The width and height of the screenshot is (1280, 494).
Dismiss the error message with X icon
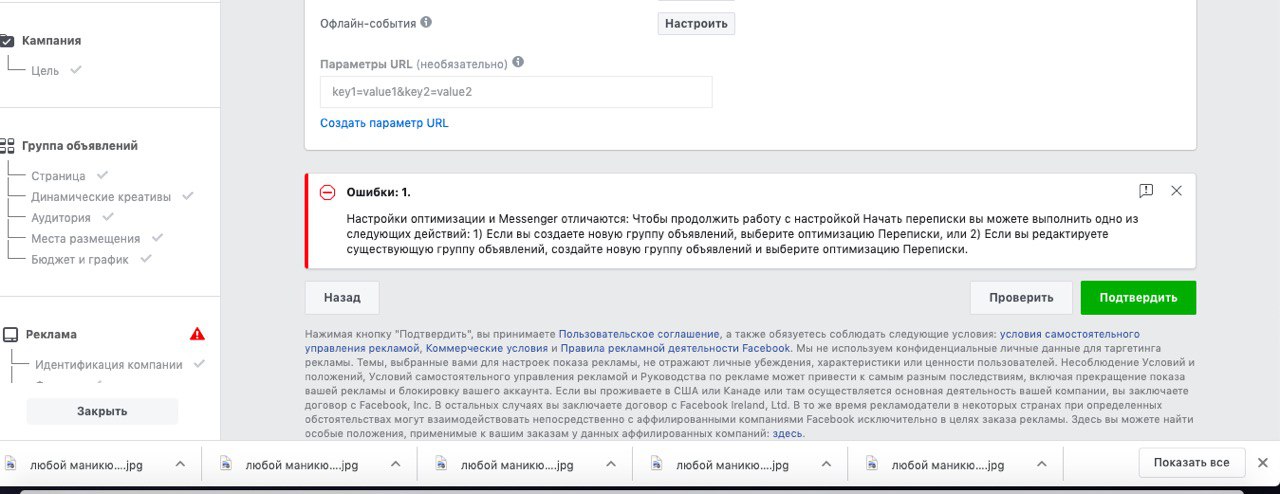pos(1176,191)
